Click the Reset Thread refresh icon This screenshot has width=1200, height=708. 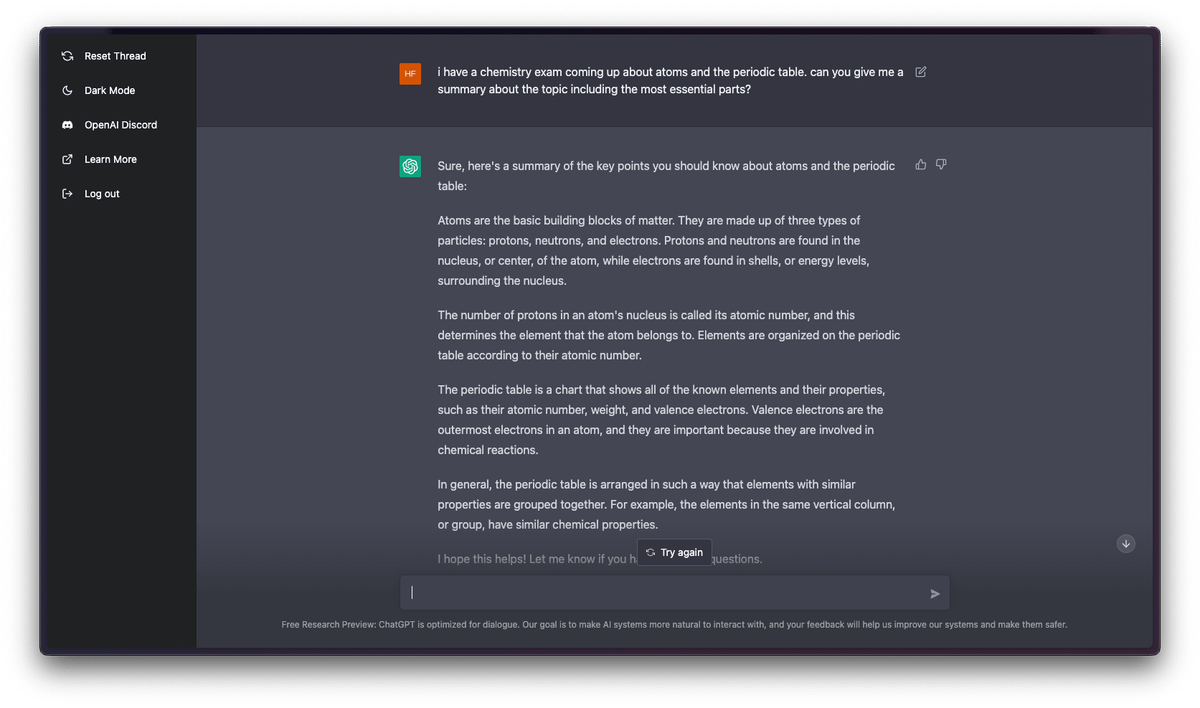coord(67,56)
